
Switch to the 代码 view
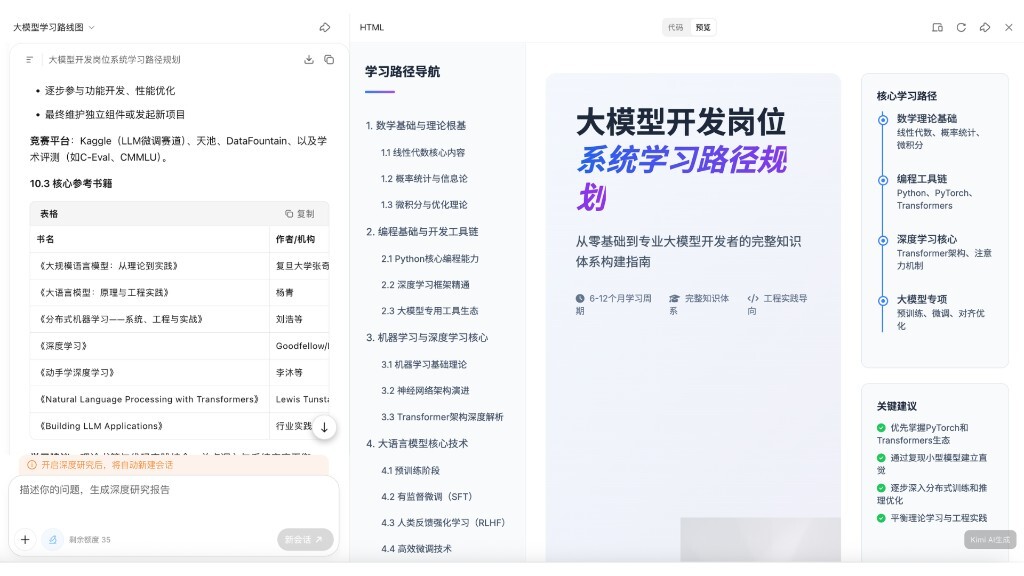click(676, 28)
